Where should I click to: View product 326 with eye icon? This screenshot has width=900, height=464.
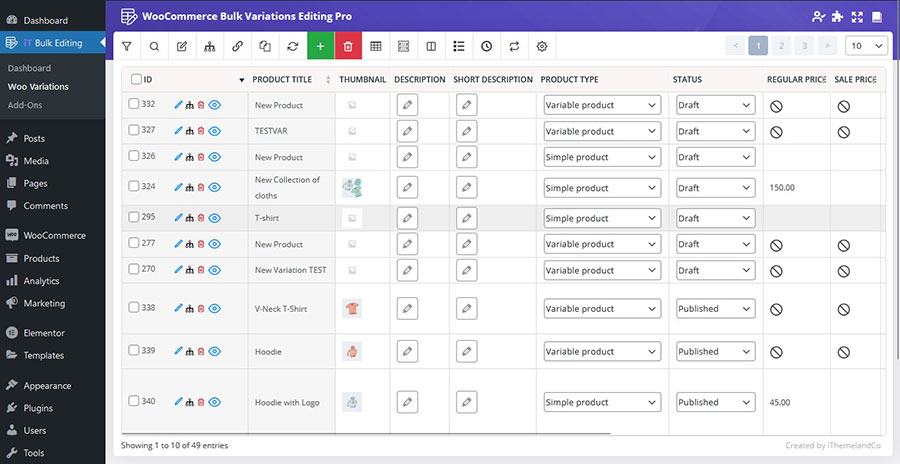[214, 157]
